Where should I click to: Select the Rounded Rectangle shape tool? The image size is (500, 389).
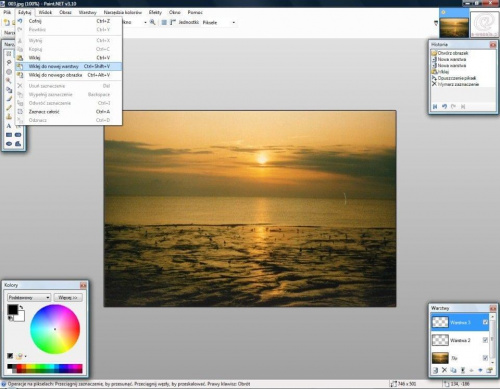pos(18,135)
